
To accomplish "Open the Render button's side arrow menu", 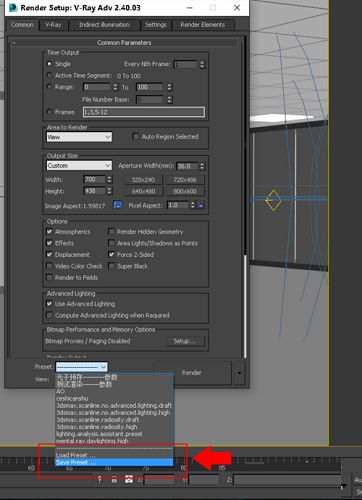I will [239, 373].
